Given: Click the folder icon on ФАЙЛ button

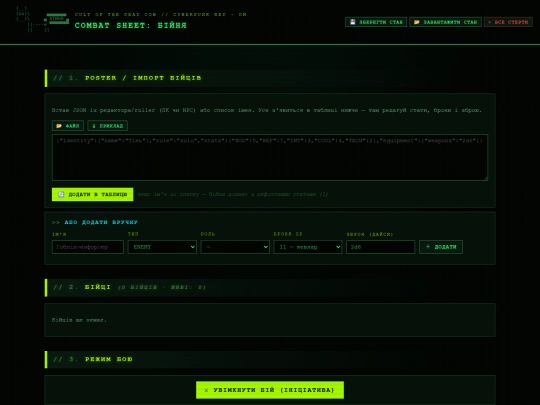Looking at the screenshot, I should (59, 126).
